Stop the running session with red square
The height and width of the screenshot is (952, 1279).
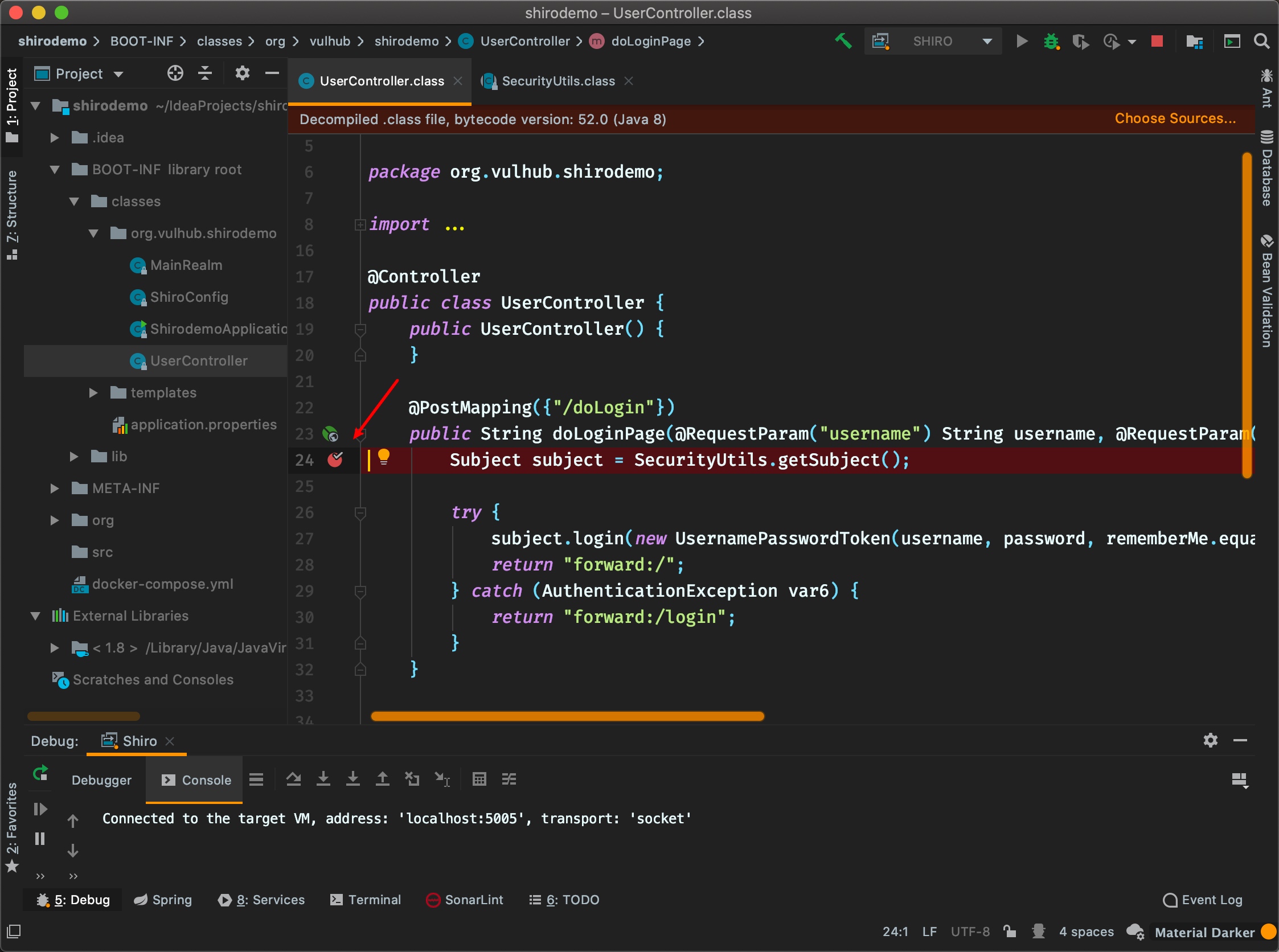[1156, 42]
